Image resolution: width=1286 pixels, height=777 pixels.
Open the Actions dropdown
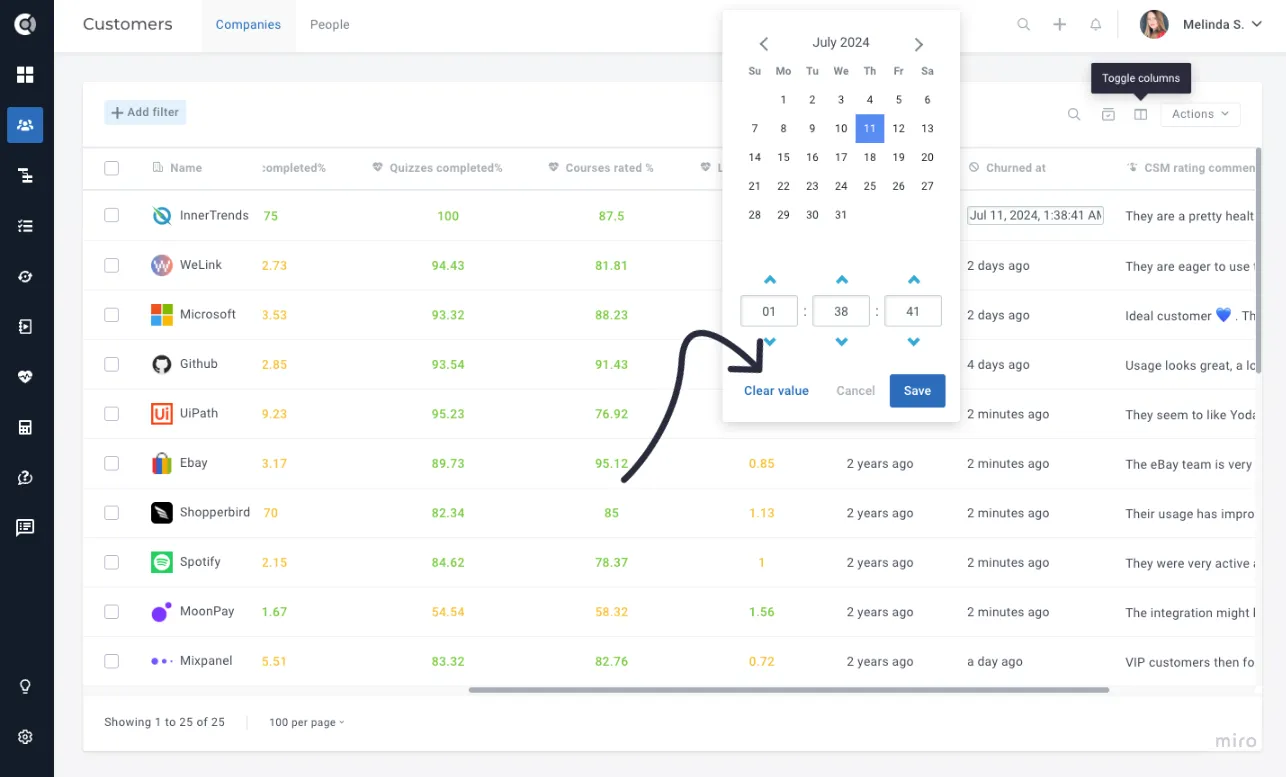point(1200,114)
